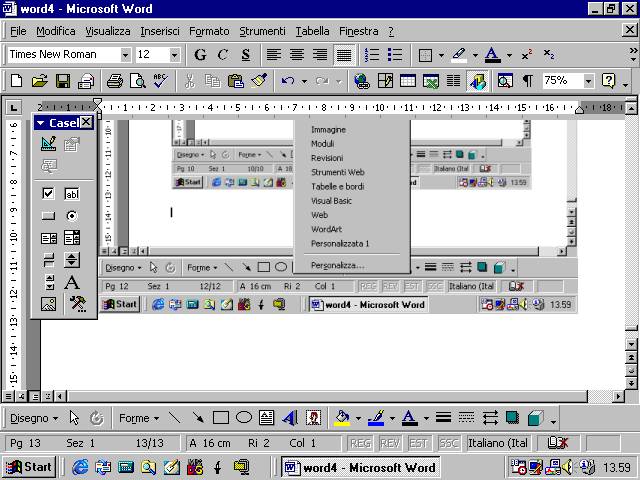Viewport: 640px width, 480px height.
Task: Click the fill color paint bucket
Action: point(342,418)
